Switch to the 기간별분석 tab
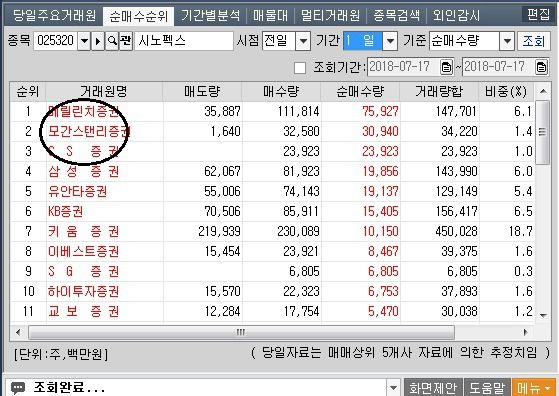The width and height of the screenshot is (559, 396). 210,16
